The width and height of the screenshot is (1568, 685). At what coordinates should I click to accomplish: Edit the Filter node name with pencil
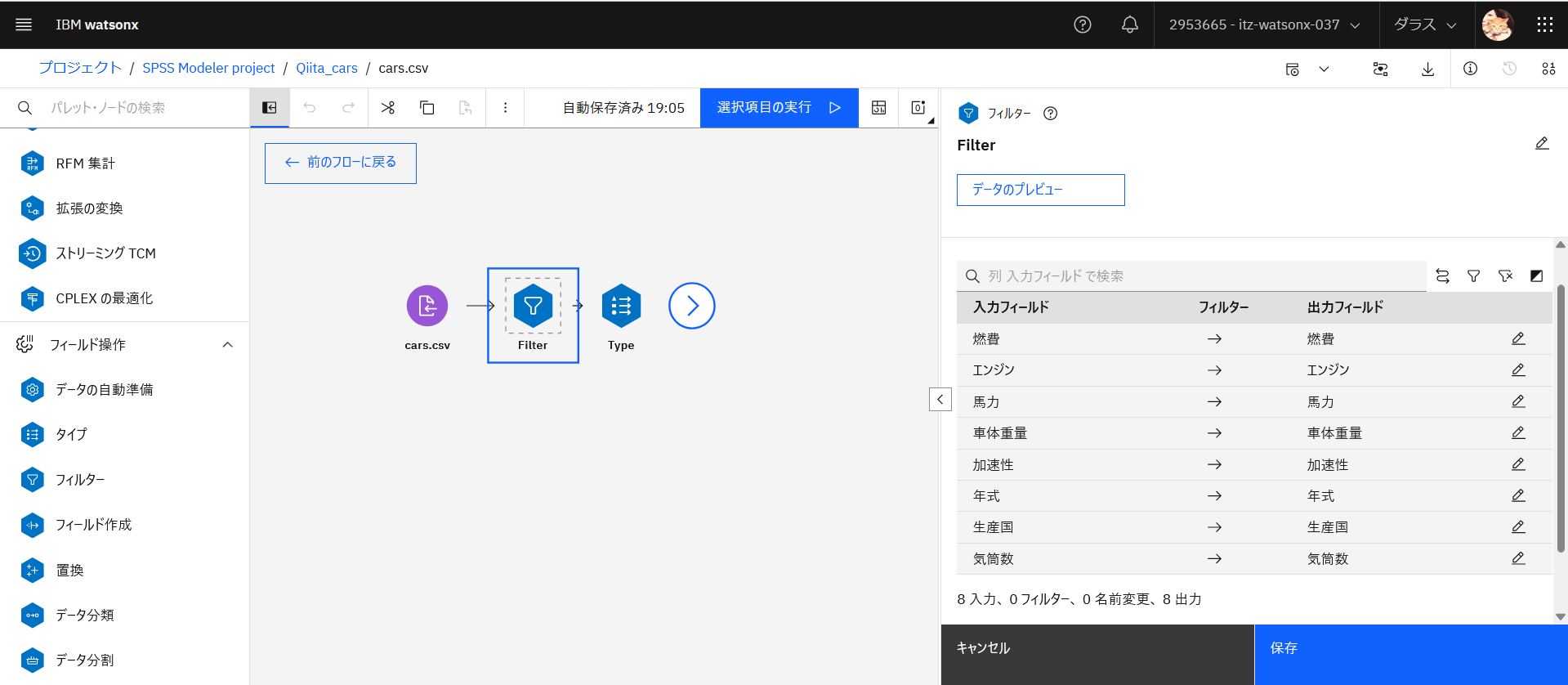point(1542,144)
